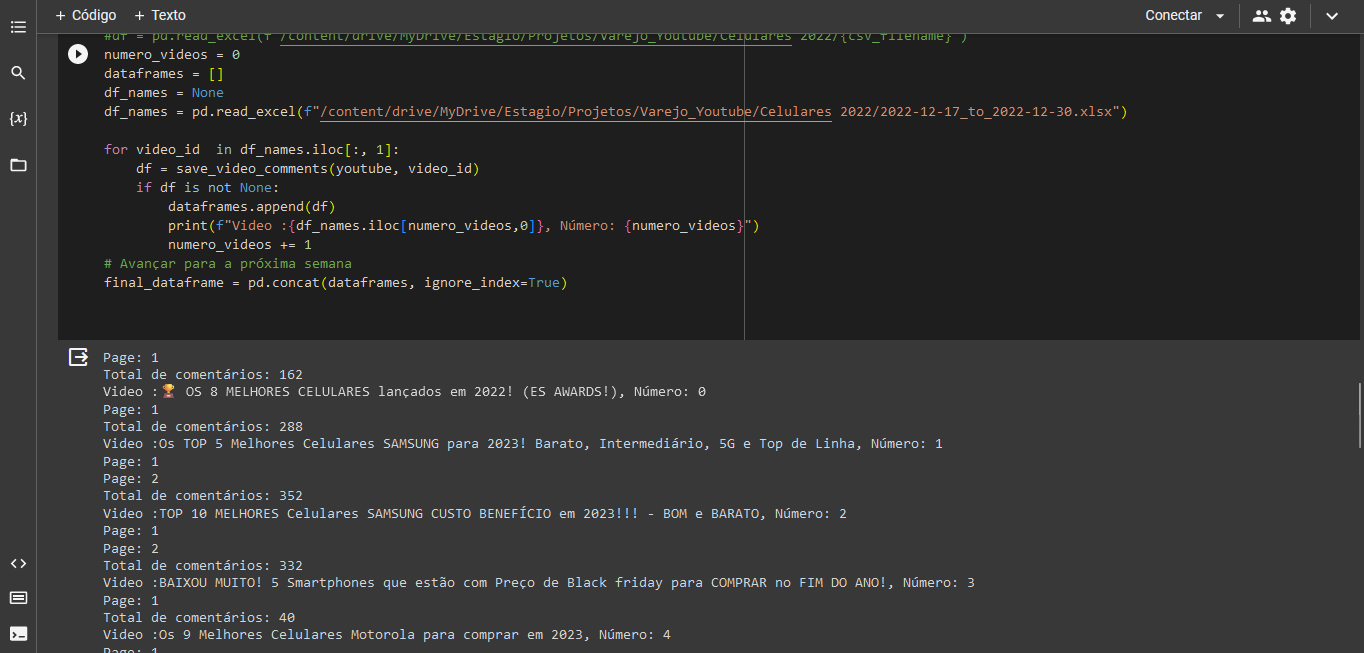
Task: Open the notebook search panel
Action: tap(18, 72)
